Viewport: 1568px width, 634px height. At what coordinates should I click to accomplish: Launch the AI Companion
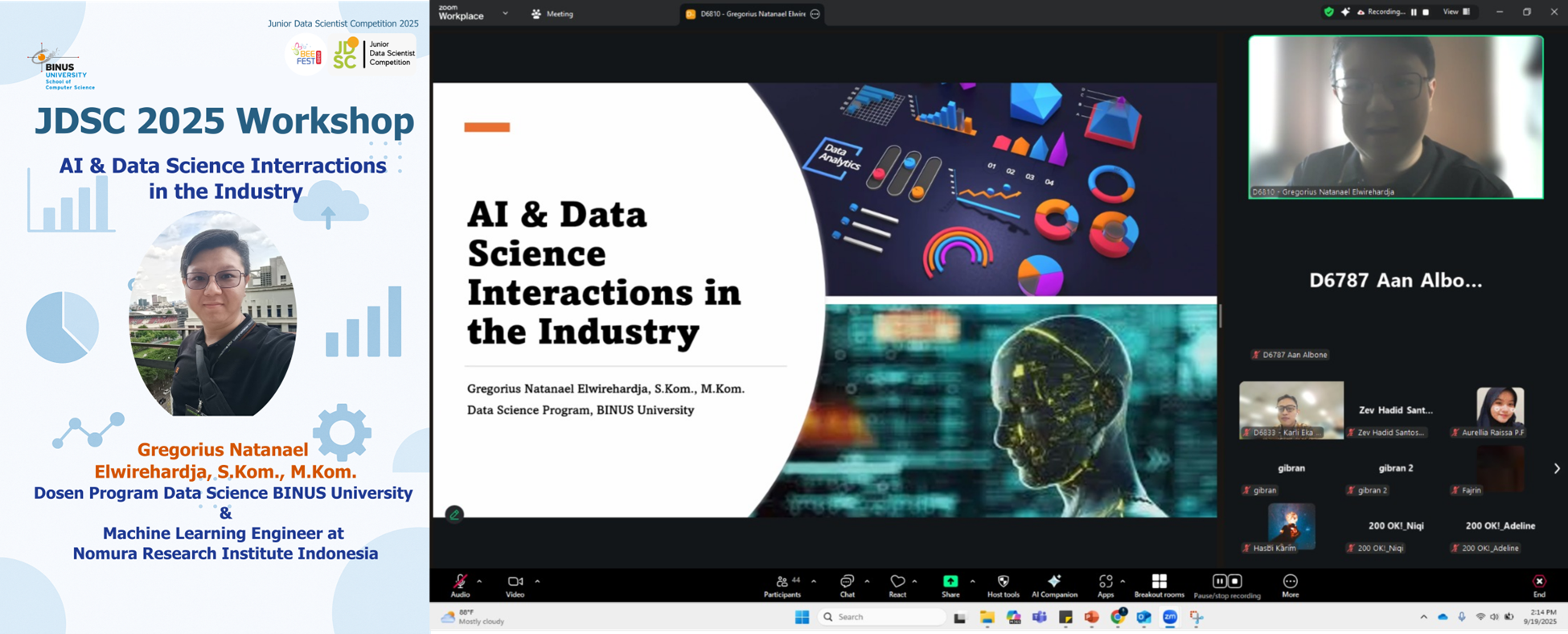tap(1054, 584)
